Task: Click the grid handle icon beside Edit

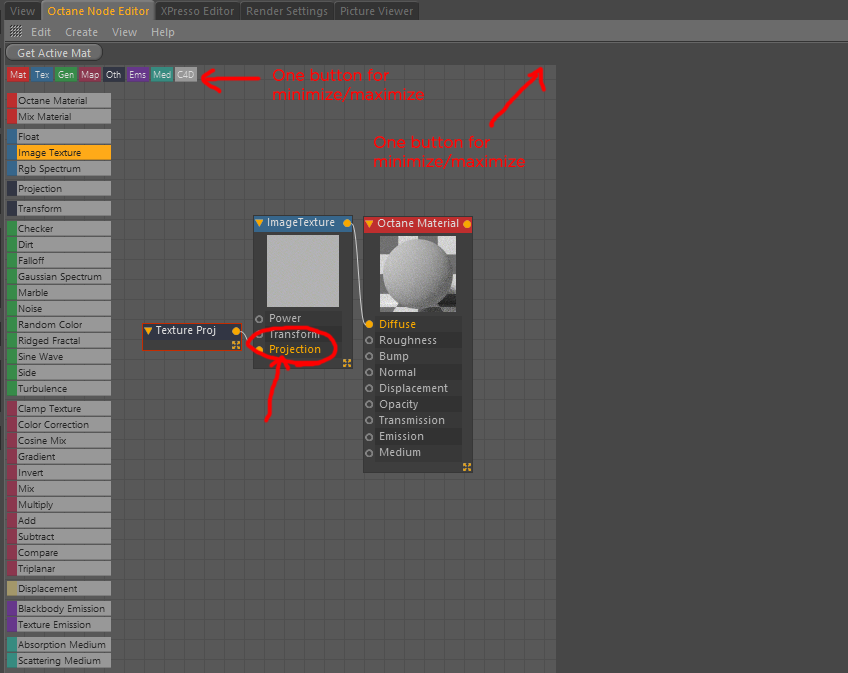Action: pos(16,31)
